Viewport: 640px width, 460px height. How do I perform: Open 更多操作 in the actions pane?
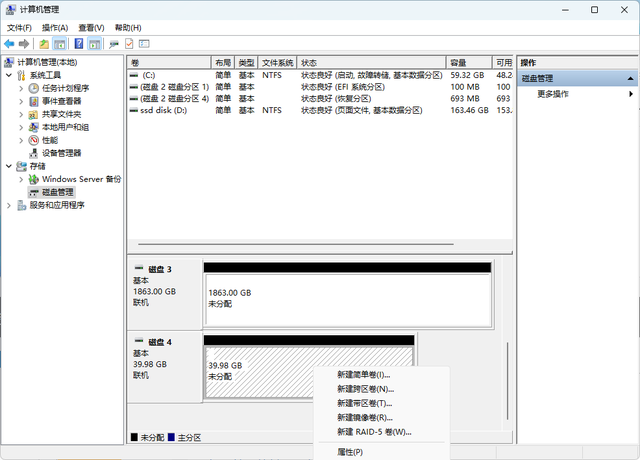553,94
